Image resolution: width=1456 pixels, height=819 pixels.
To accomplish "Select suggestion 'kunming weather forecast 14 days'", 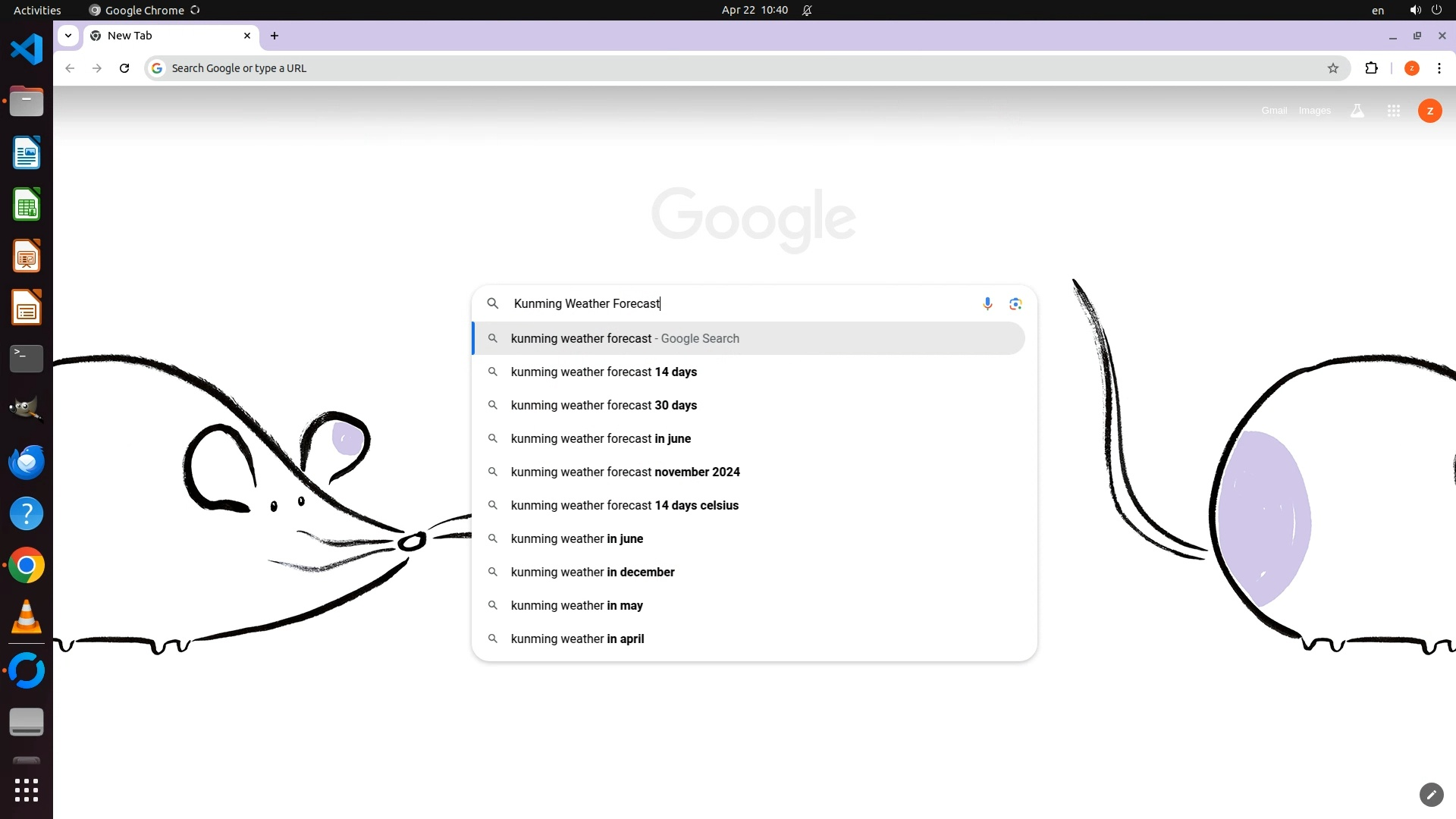I will 604,372.
